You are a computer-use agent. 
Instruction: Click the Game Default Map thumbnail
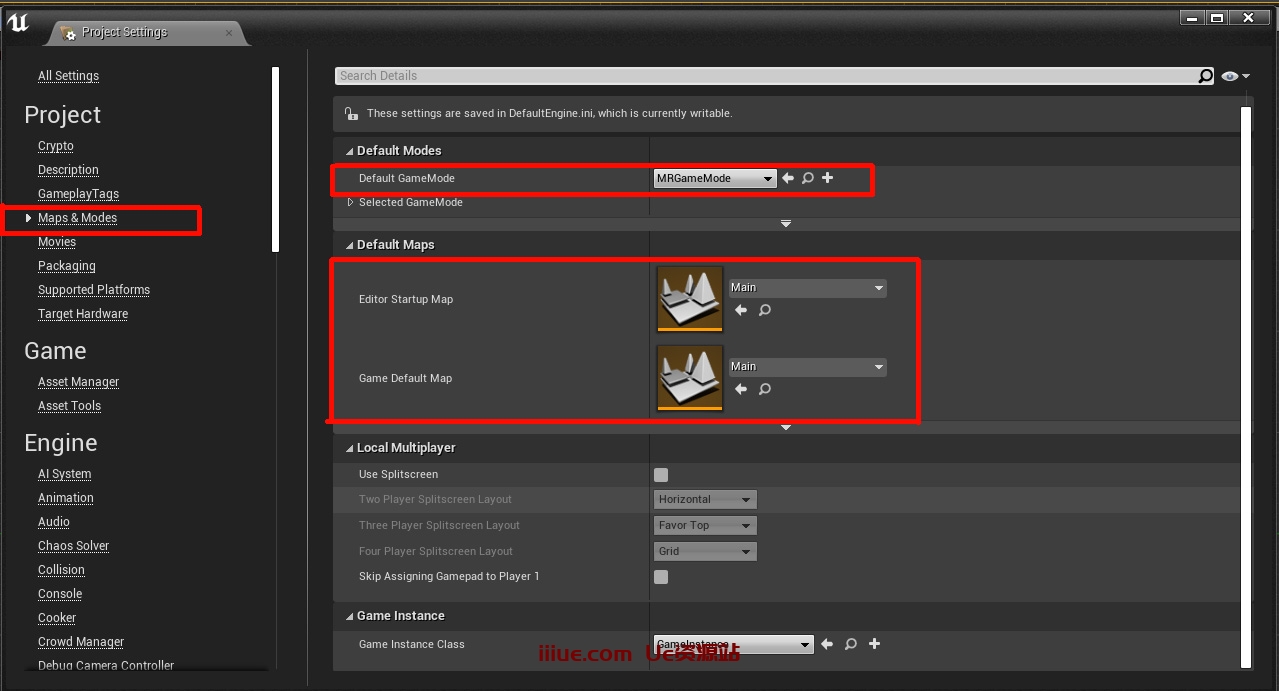pyautogui.click(x=690, y=378)
